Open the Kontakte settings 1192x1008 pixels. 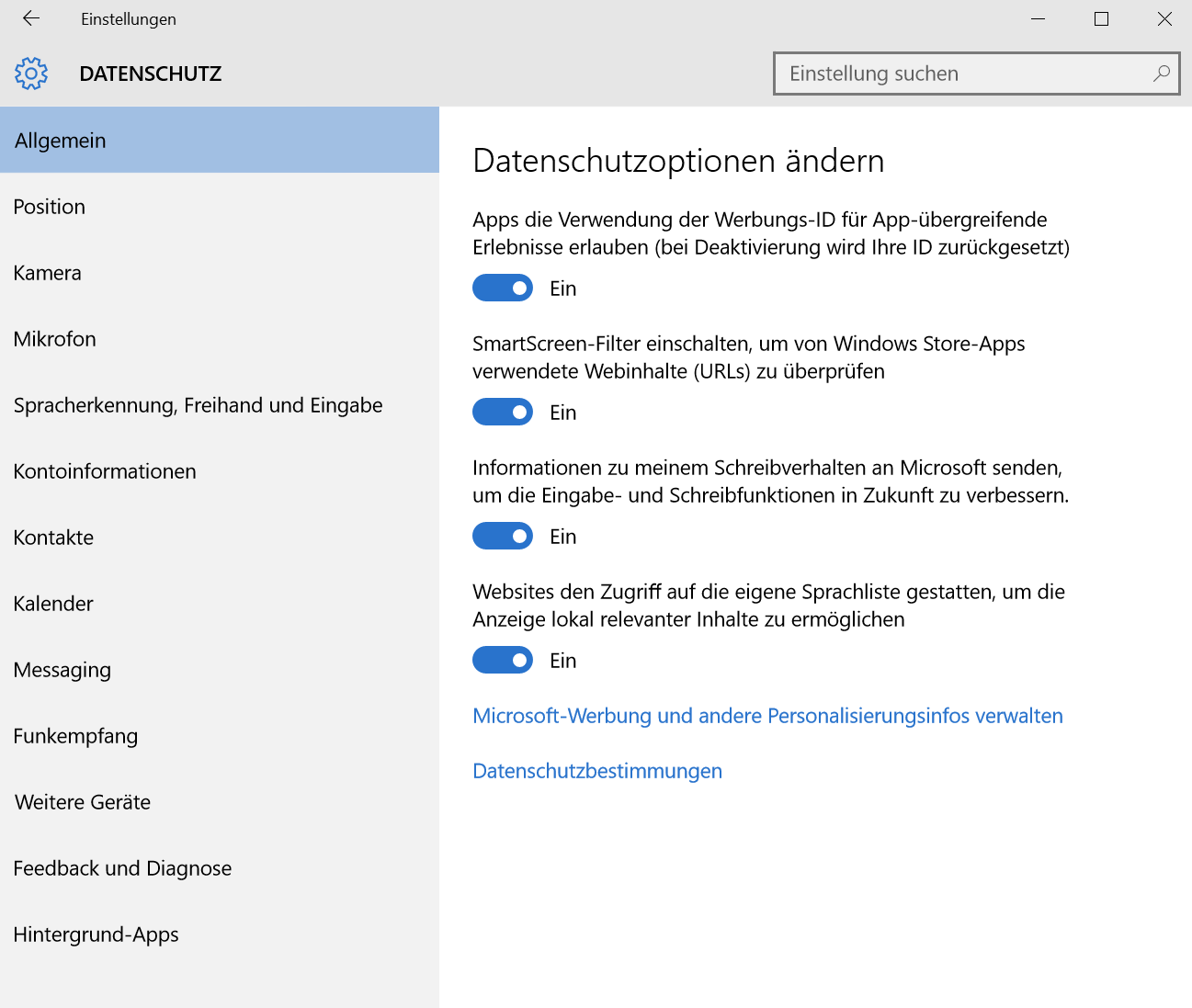53,537
